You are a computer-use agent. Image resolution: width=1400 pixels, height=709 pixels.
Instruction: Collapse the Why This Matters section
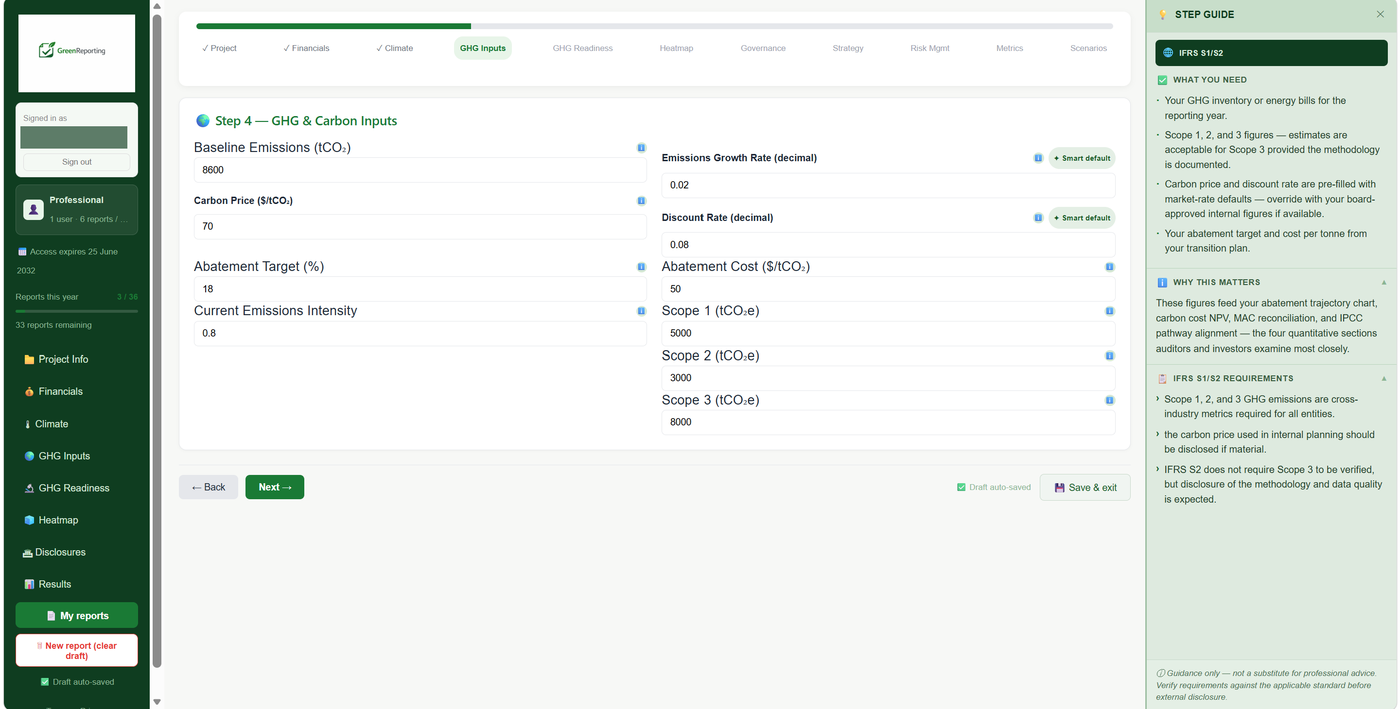1384,283
